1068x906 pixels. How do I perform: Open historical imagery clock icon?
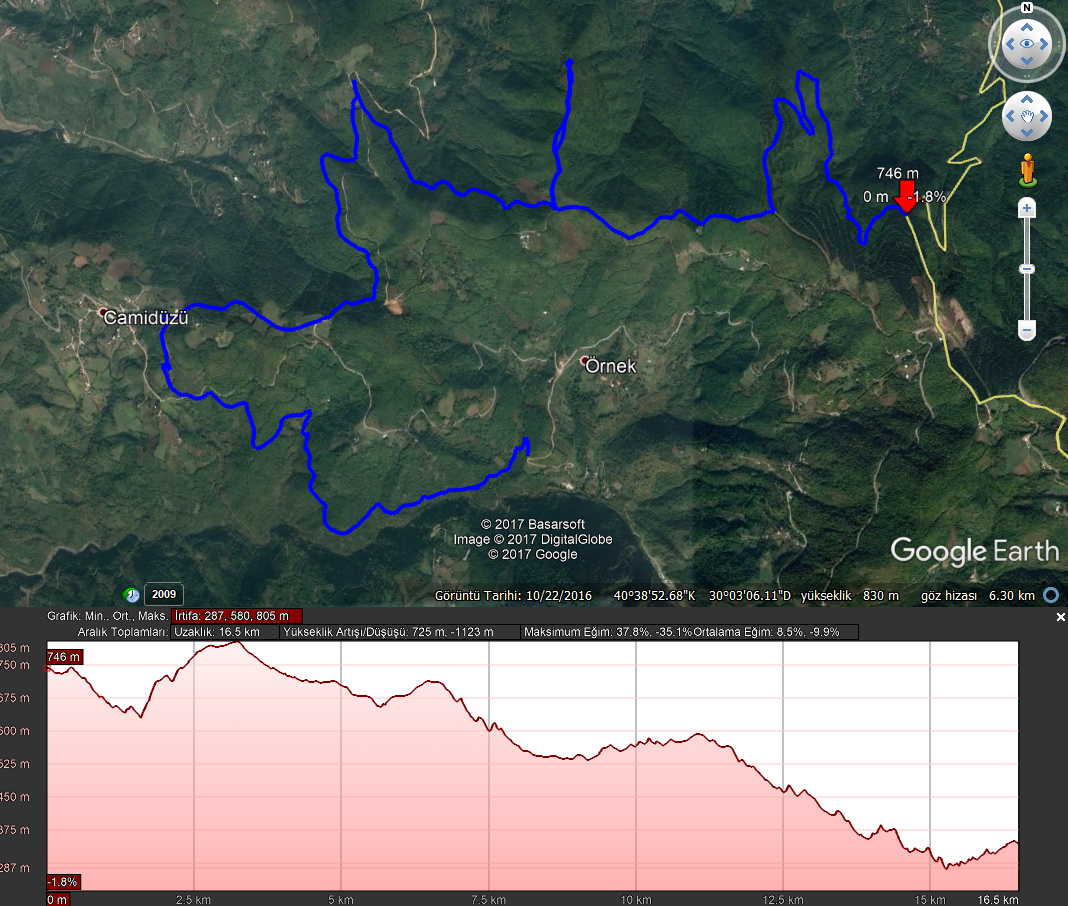point(131,595)
